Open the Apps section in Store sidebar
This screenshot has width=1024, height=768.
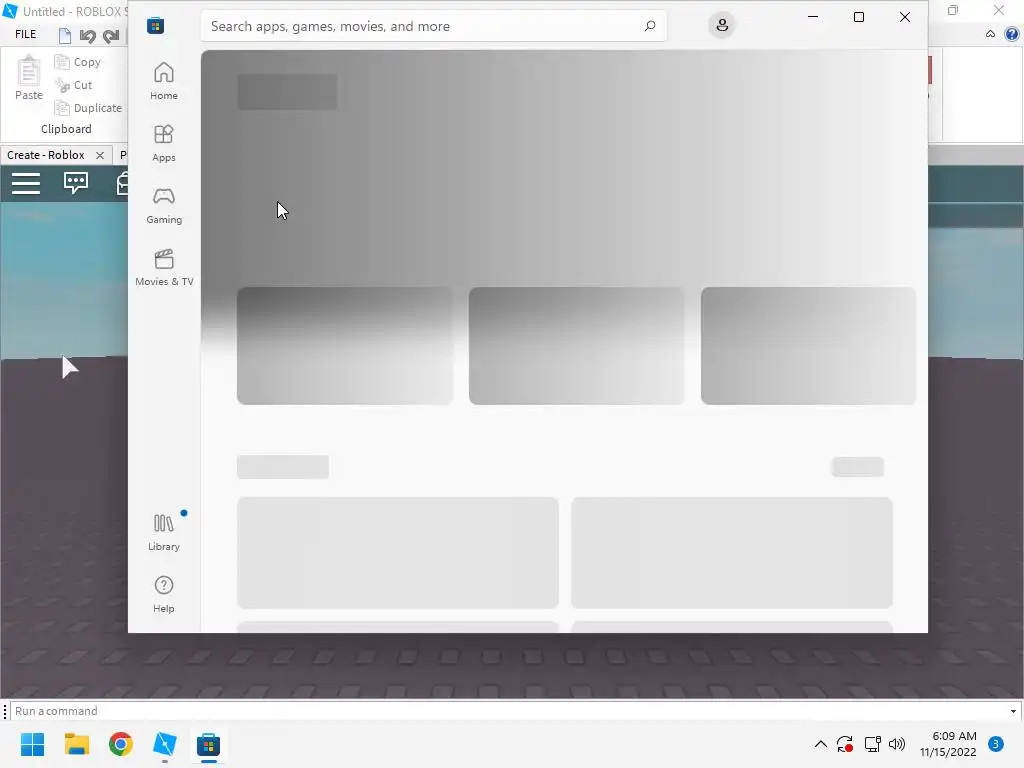164,143
